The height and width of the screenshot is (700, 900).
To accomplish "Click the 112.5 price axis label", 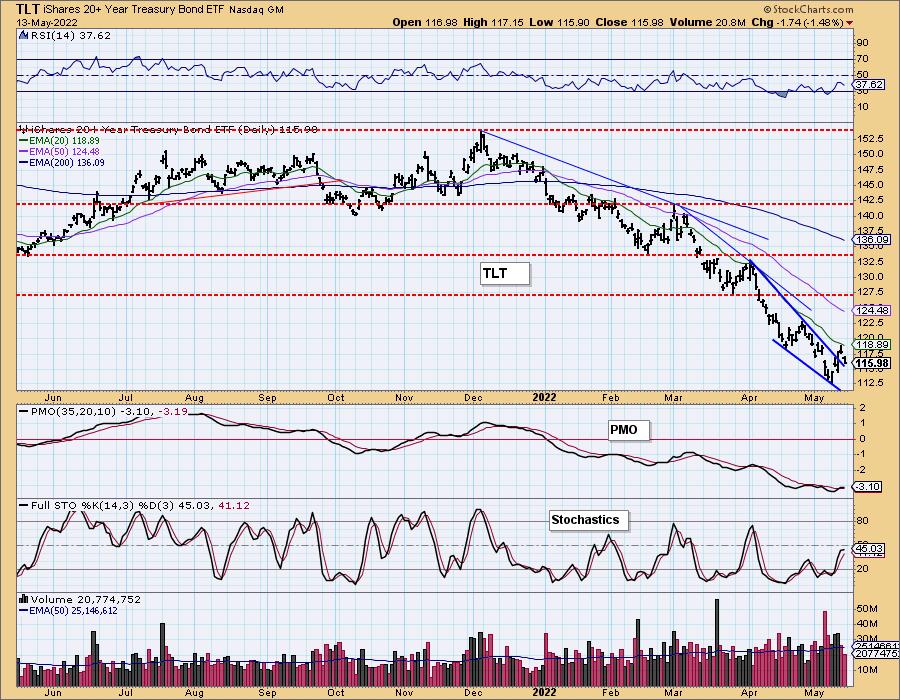I will pos(871,383).
